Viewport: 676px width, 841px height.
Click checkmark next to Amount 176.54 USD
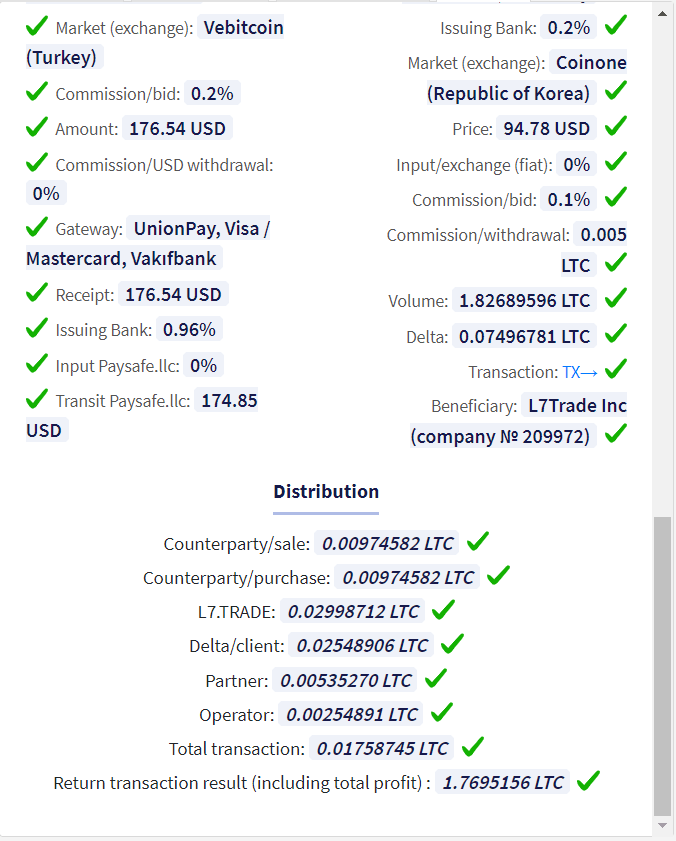[x=36, y=127]
